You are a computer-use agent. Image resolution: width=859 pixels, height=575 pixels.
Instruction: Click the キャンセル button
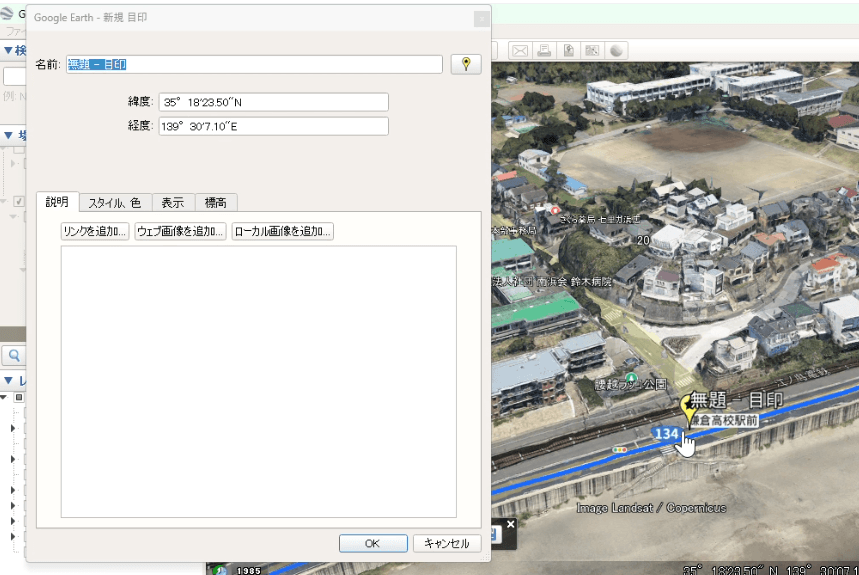pyautogui.click(x=446, y=543)
